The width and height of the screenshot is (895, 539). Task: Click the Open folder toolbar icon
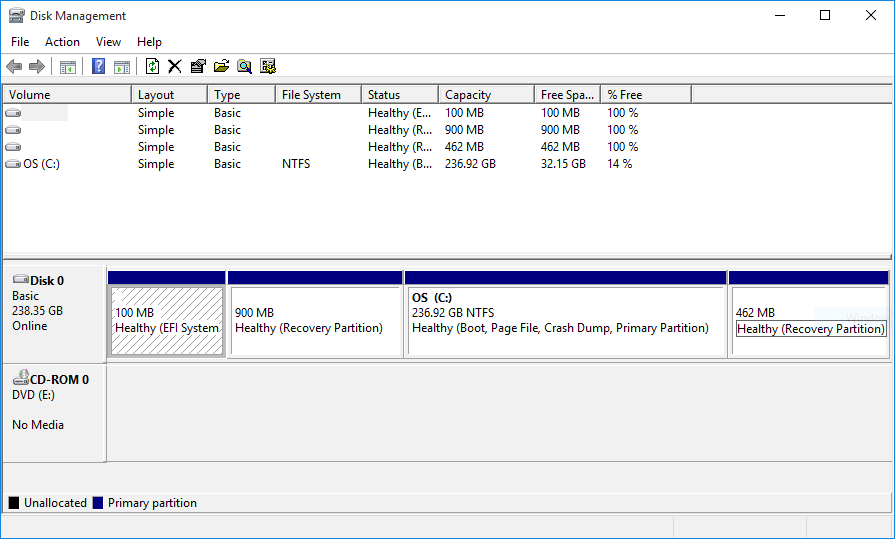(x=221, y=67)
